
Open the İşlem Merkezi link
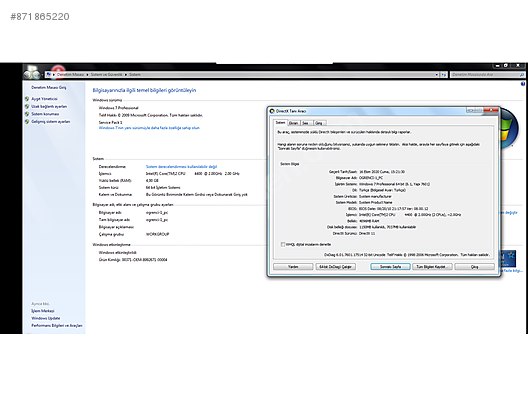(43, 311)
